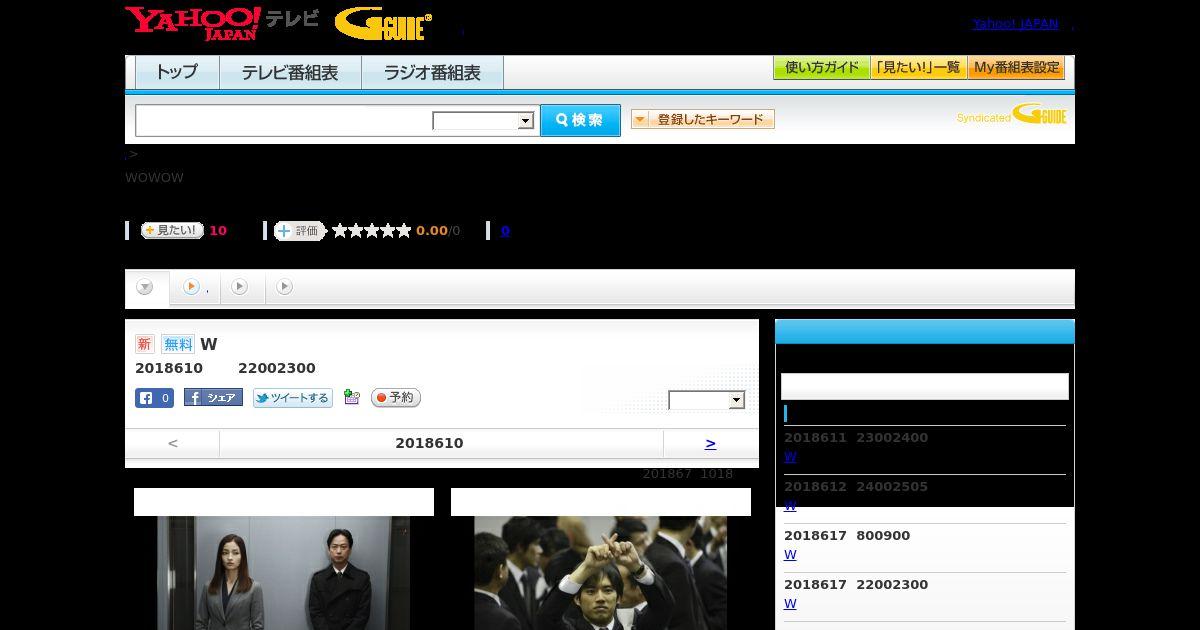
Task: Open the dropdown inside the search box
Action: pos(483,121)
